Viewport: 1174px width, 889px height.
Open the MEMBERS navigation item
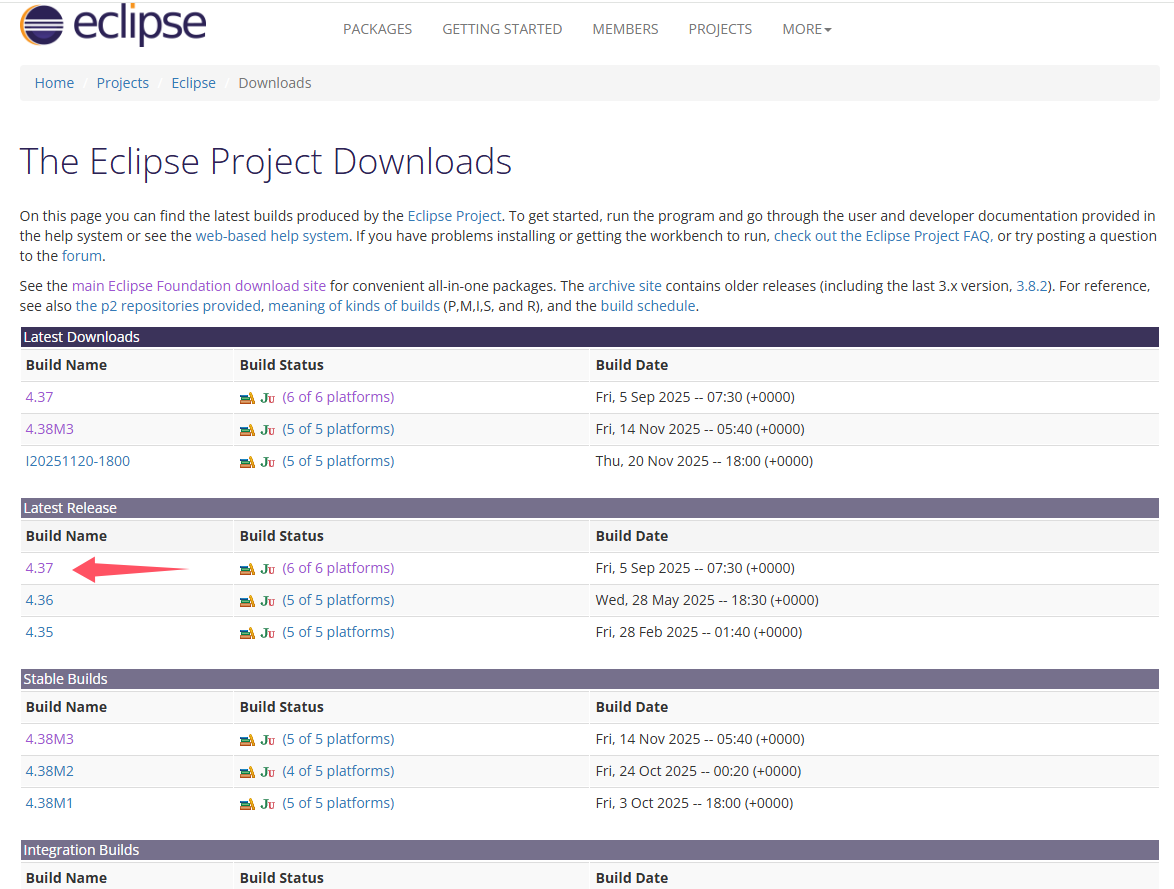click(x=625, y=29)
